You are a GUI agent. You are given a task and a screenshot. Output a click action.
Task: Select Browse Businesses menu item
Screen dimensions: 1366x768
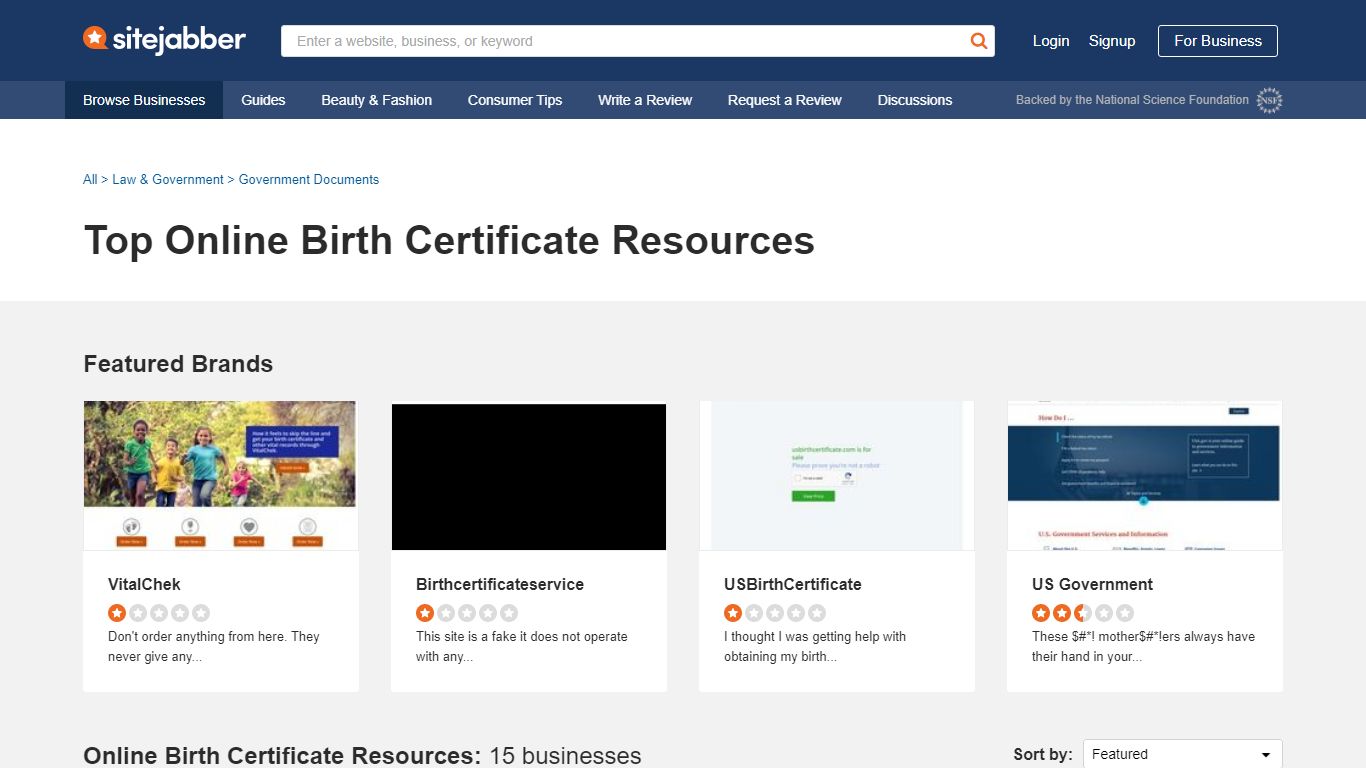point(144,100)
